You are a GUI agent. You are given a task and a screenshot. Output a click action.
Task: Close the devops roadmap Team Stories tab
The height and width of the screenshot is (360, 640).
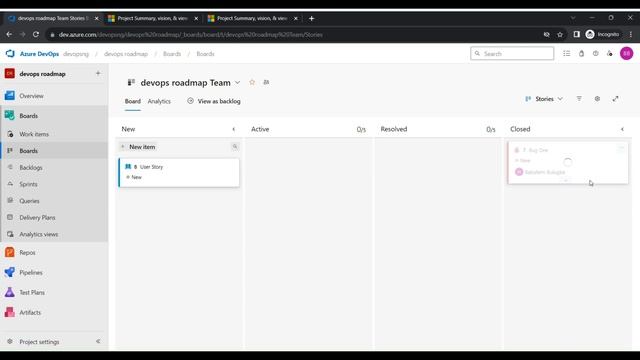tap(97, 18)
